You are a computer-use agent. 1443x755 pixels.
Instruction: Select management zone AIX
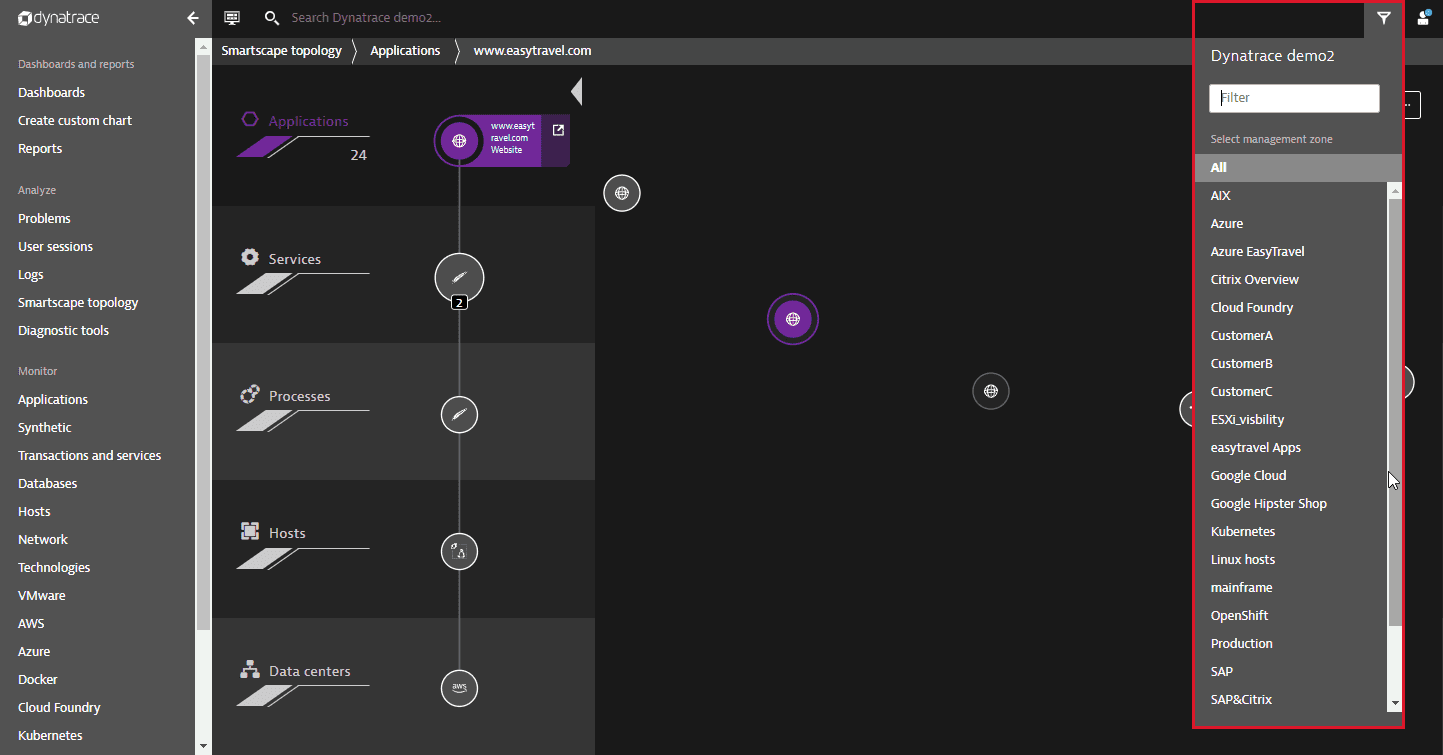(1220, 196)
